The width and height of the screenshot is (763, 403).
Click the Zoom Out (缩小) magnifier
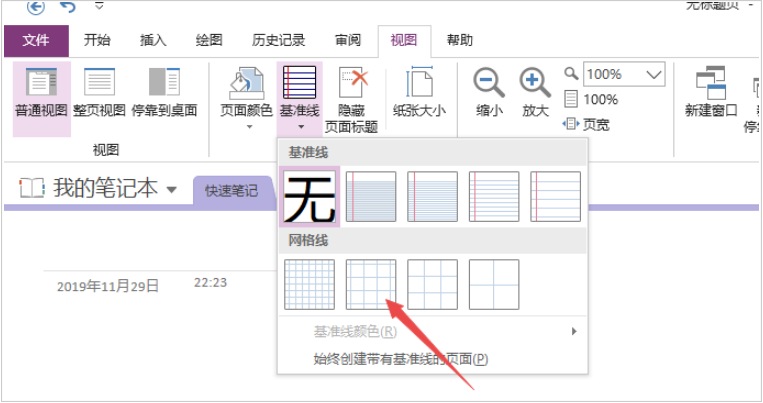pos(489,83)
